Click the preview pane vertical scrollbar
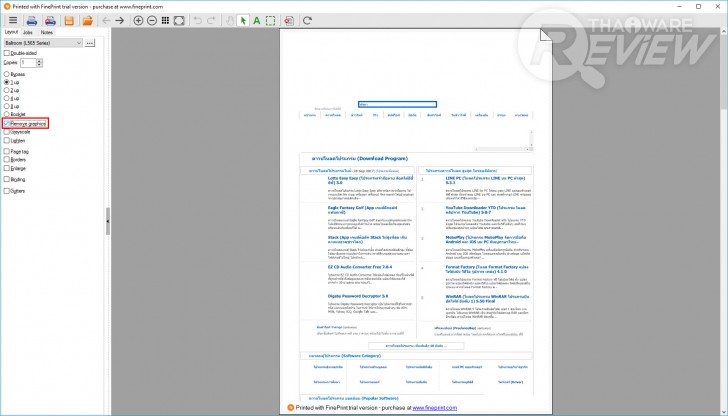Image resolution: width=728 pixels, height=416 pixels. coord(724,221)
